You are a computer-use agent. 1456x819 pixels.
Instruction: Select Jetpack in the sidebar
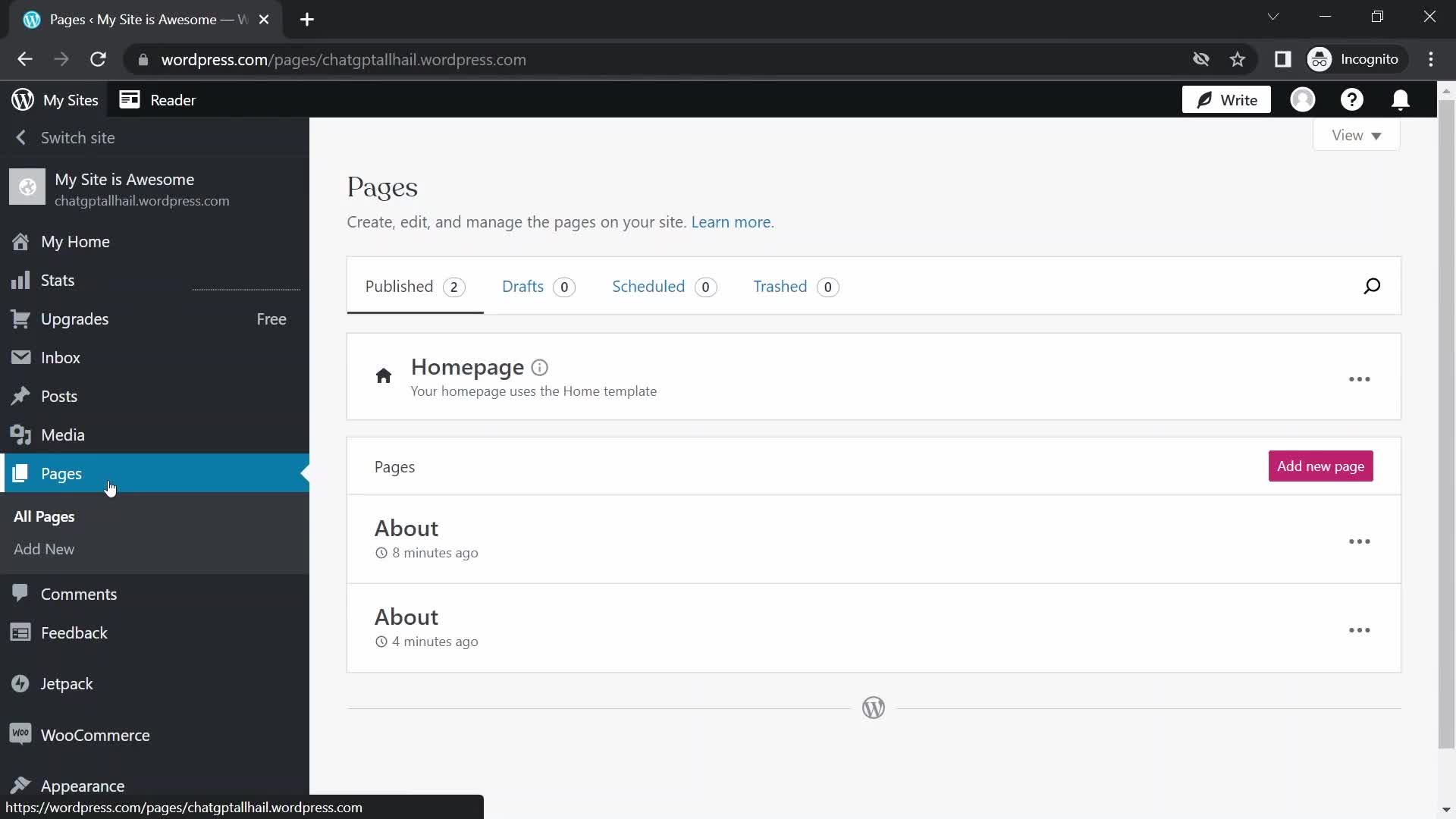[x=67, y=683]
